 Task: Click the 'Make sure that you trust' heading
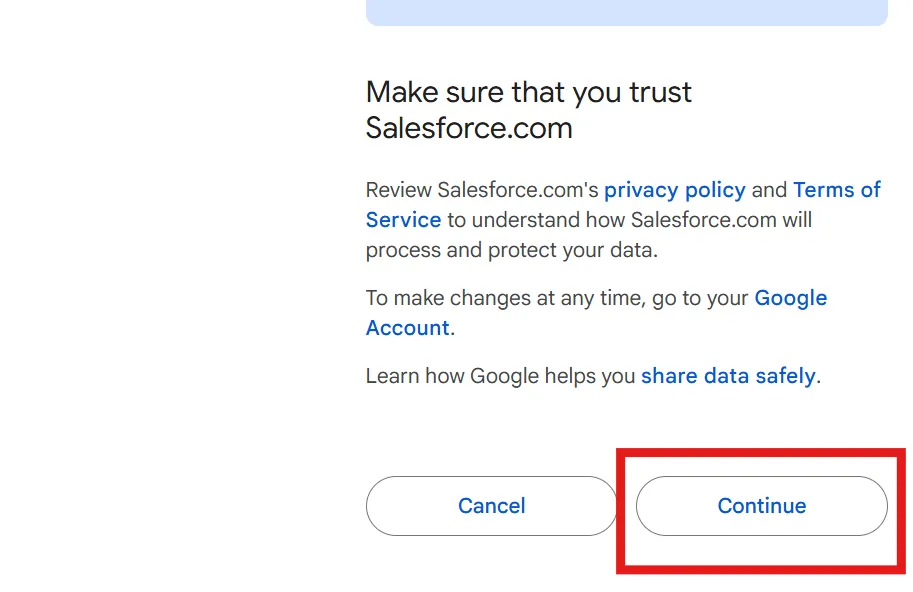[528, 93]
